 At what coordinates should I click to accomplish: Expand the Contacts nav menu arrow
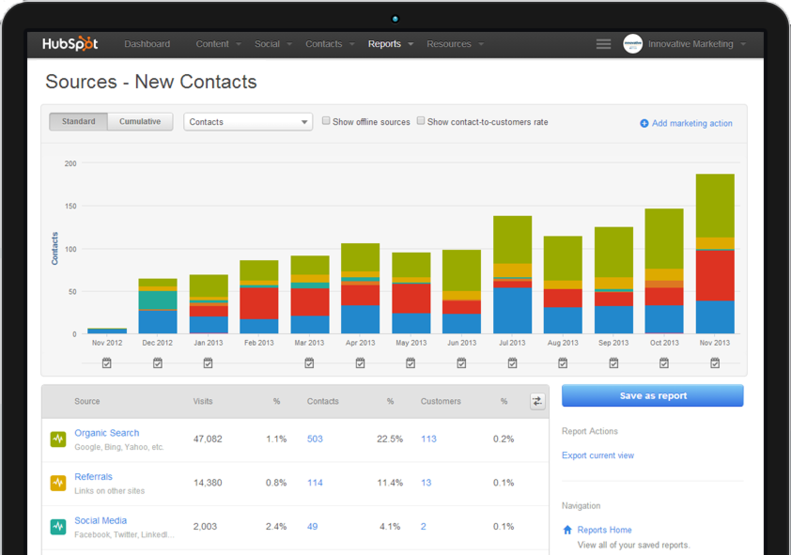point(352,44)
